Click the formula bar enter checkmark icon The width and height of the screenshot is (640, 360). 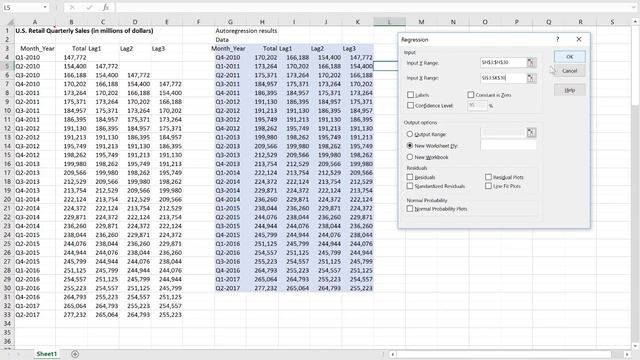click(x=89, y=7)
